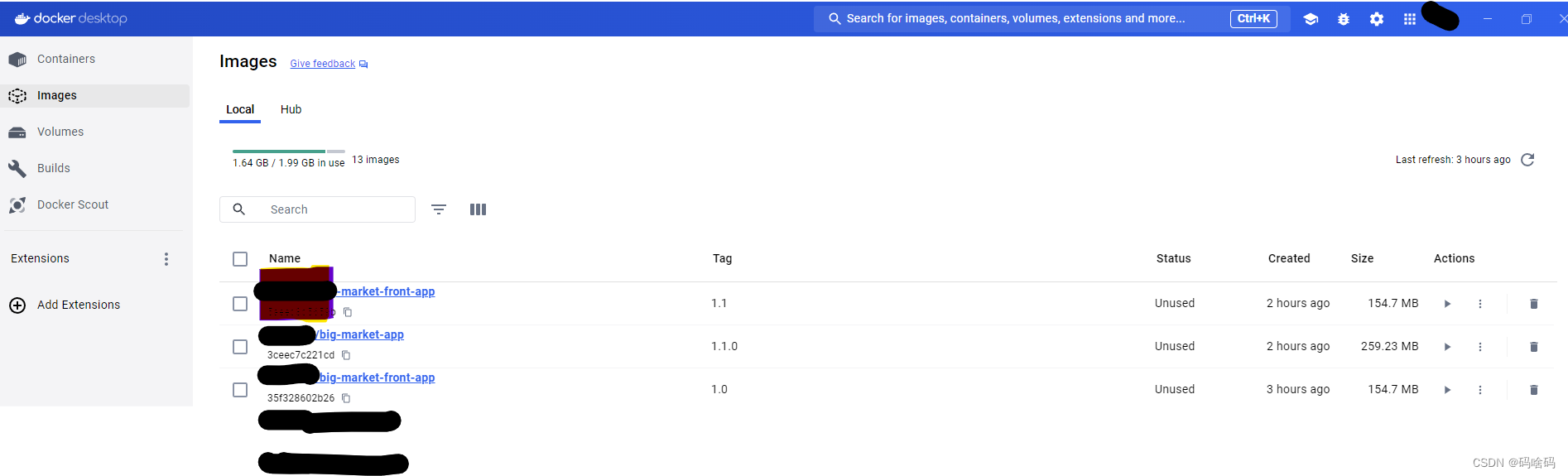Viewport: 1568px width, 476px height.
Task: Sort by the Size column header
Action: tap(1362, 259)
